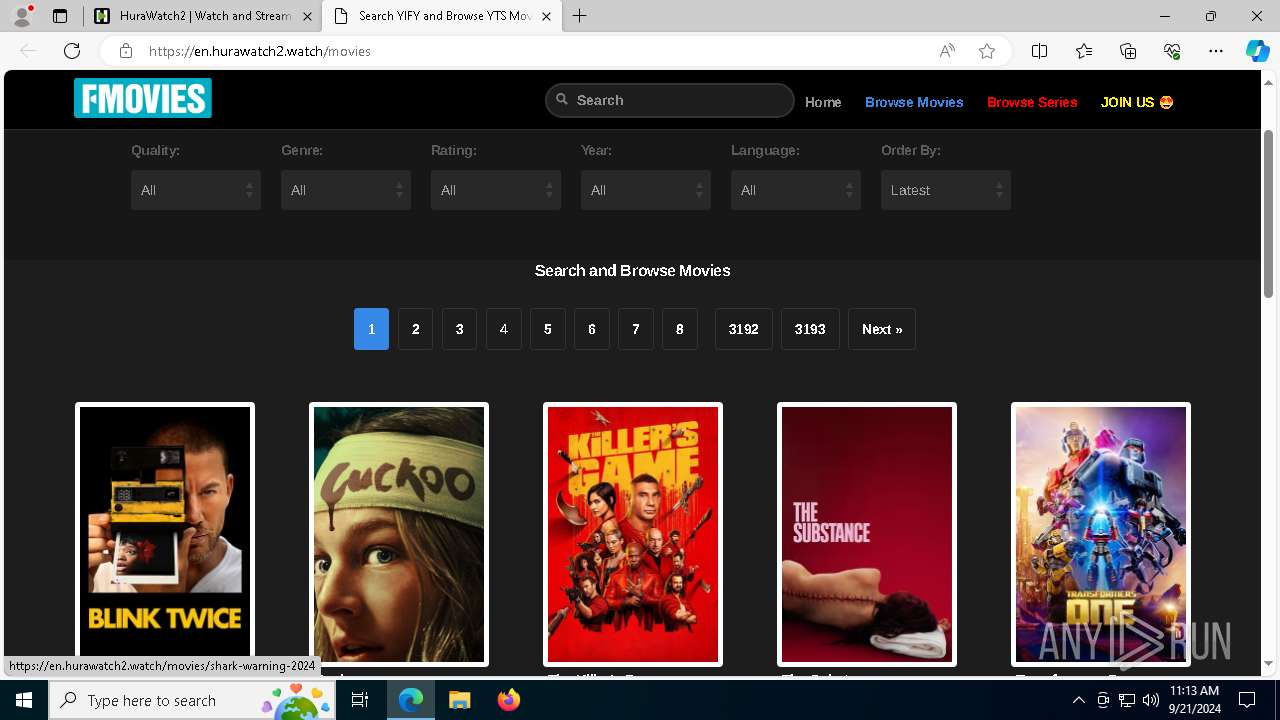1280x720 pixels.
Task: Go to page 4
Action: [x=504, y=329]
